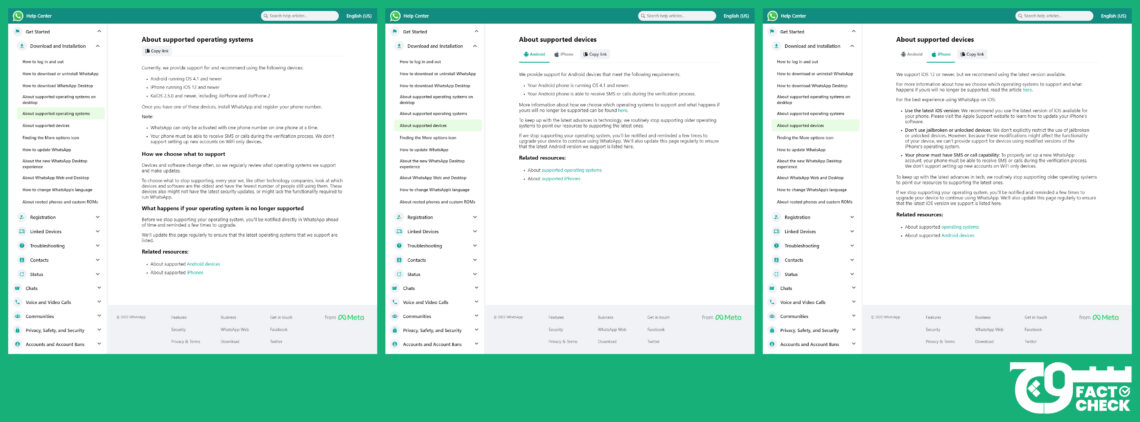
Task: Click Copy link button in middle window
Action: pos(595,55)
